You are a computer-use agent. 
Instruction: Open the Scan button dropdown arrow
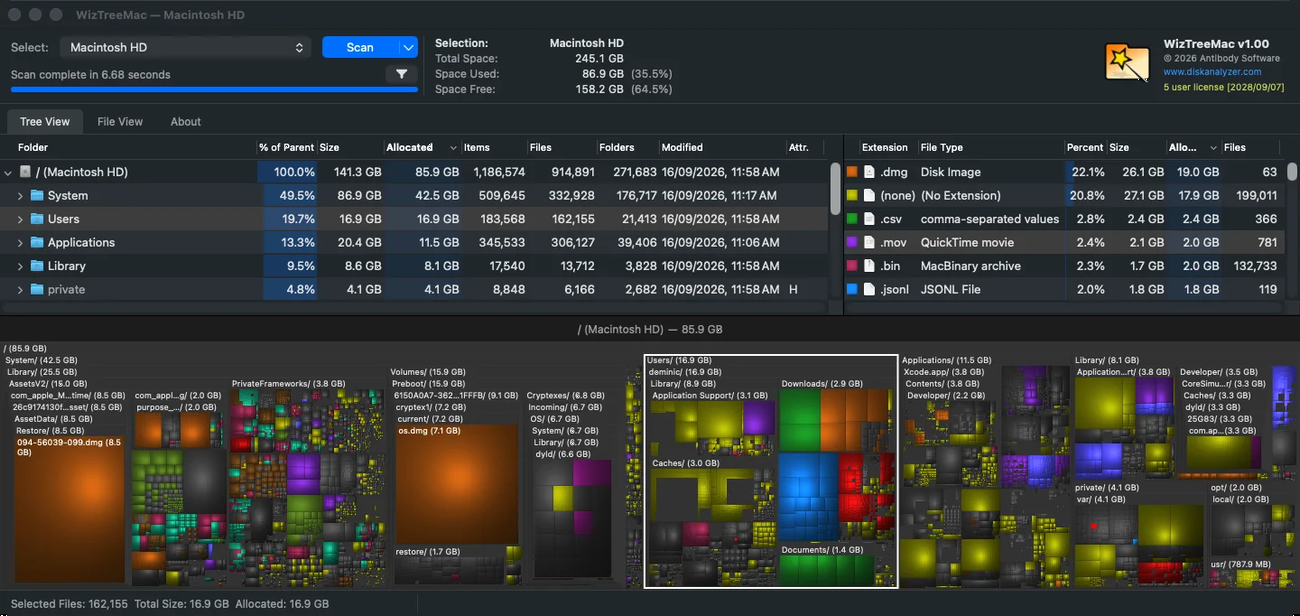coord(408,47)
